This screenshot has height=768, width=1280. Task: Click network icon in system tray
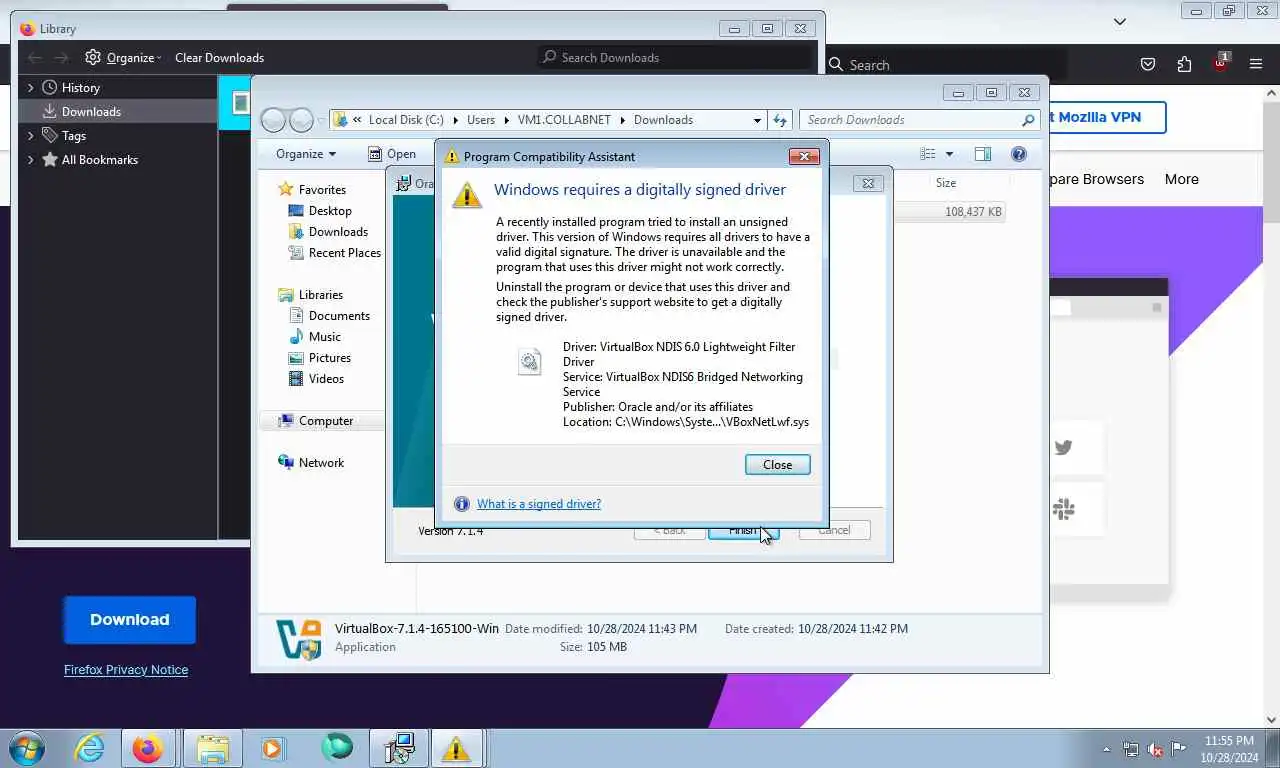click(x=1131, y=749)
